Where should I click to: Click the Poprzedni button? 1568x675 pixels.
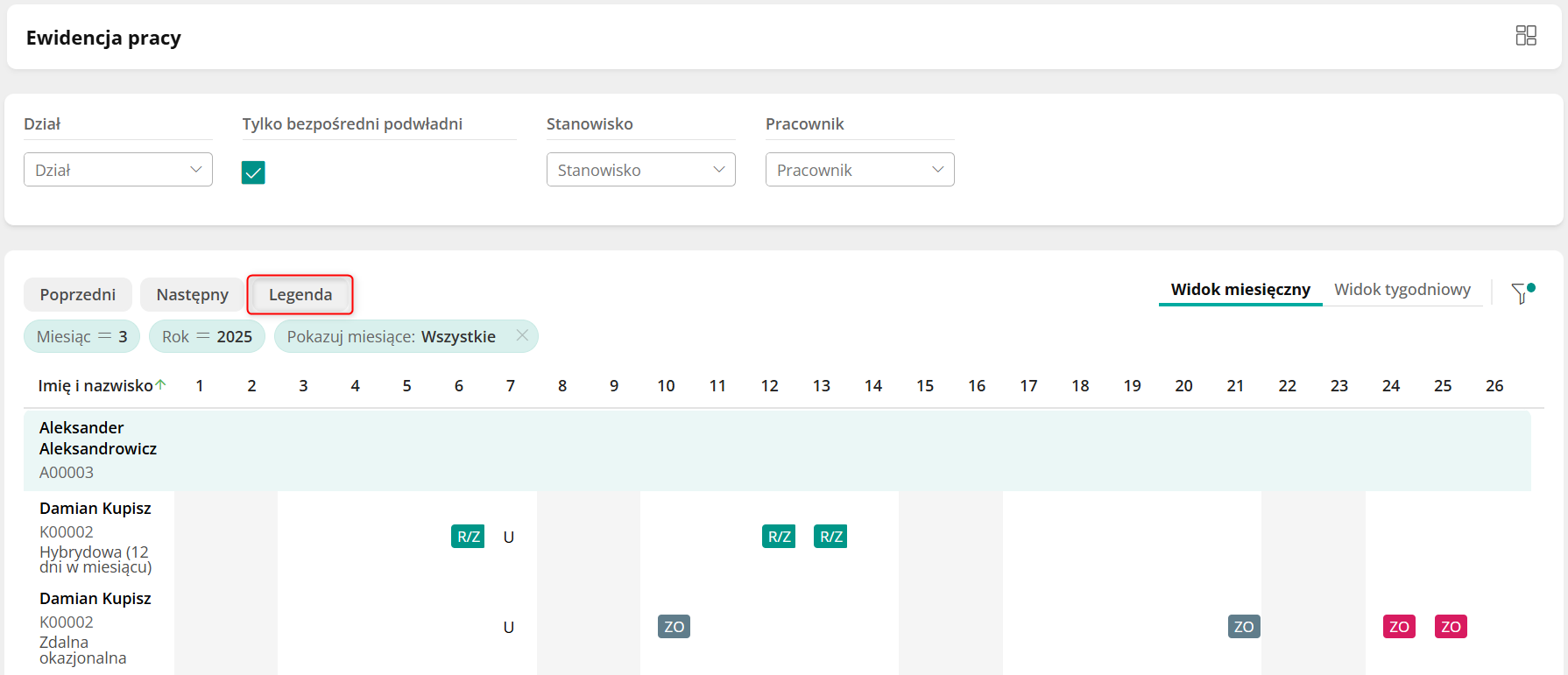(x=78, y=295)
